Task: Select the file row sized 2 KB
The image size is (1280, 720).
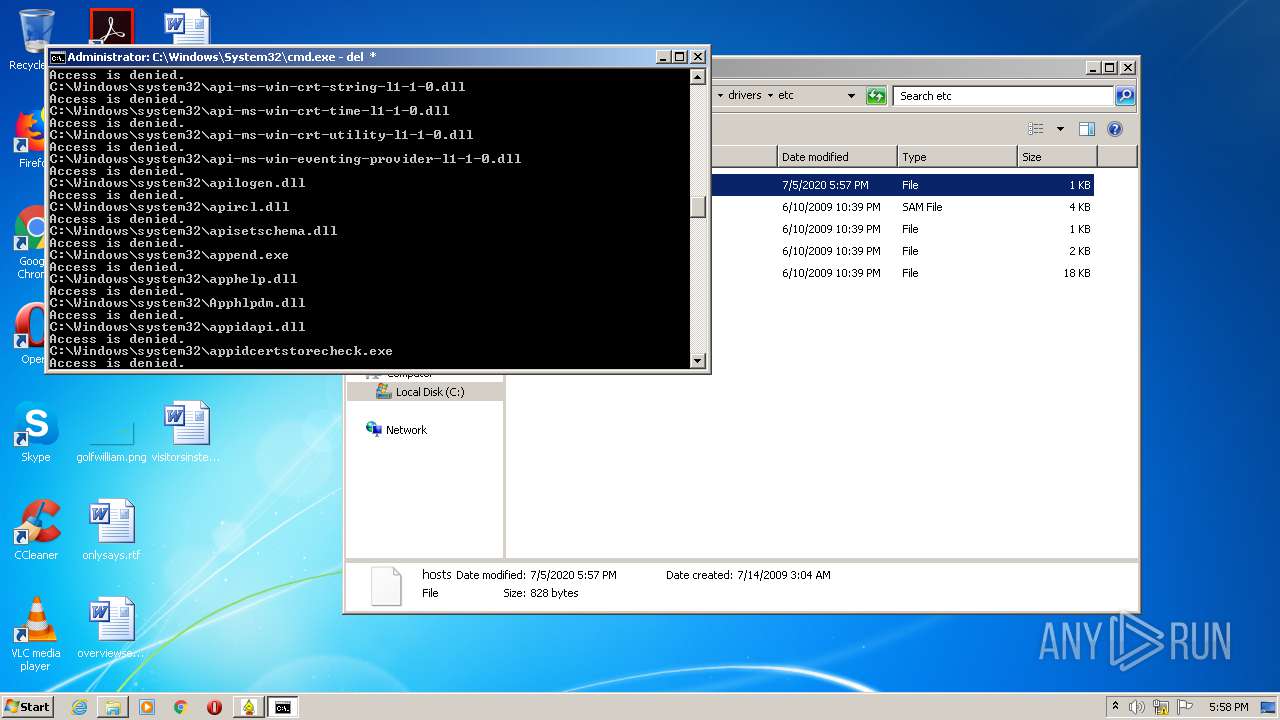Action: click(902, 251)
